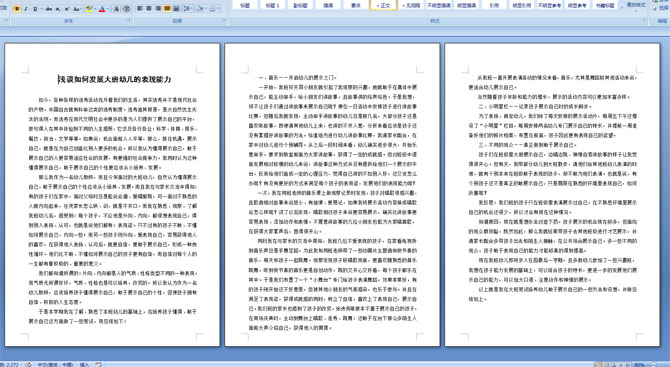This screenshot has height=367, width=670.
Task: Click the superscript icon
Action: tap(67, 9)
